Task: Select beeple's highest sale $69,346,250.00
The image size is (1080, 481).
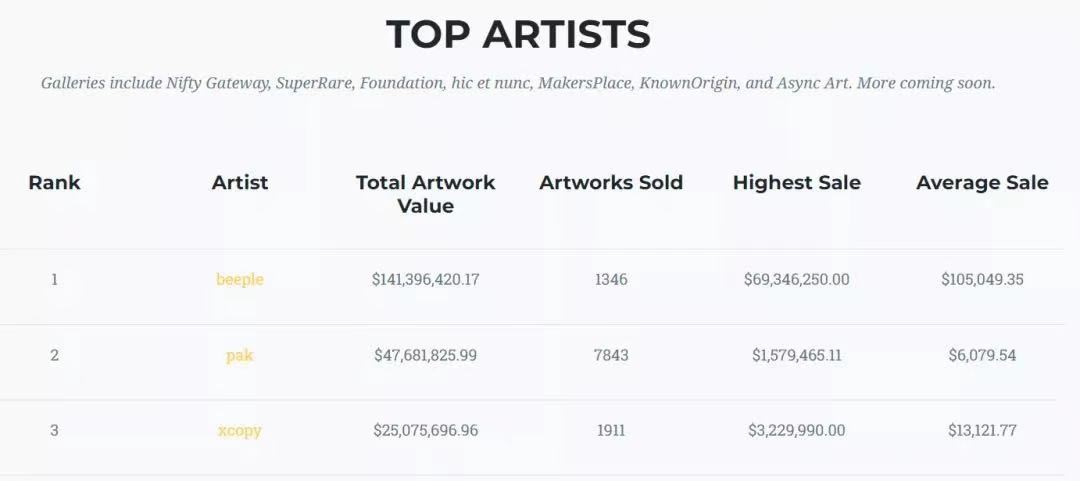Action: pos(797,280)
